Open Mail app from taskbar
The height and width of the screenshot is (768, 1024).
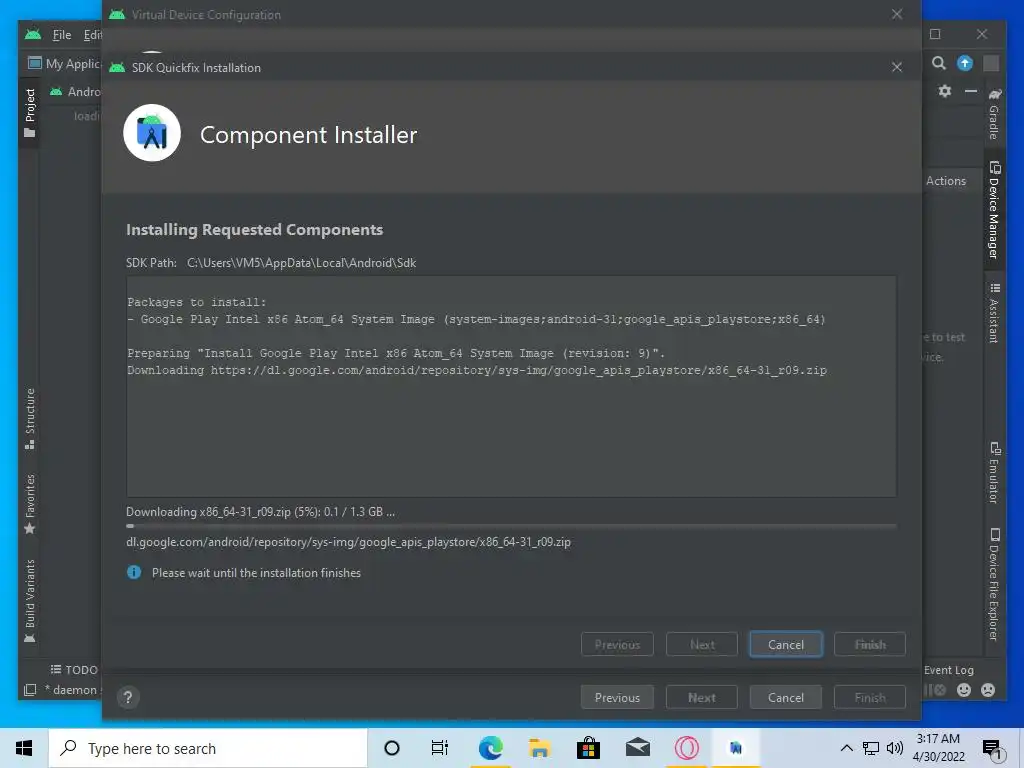pyautogui.click(x=637, y=748)
